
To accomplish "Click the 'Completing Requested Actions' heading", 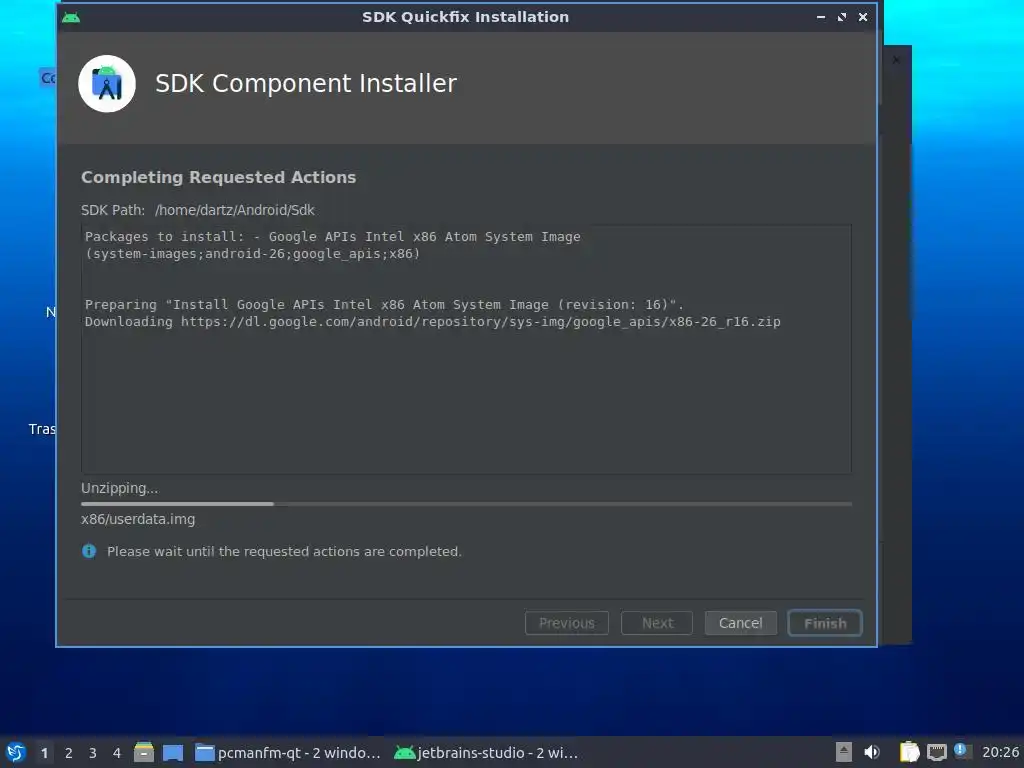I will click(x=219, y=178).
